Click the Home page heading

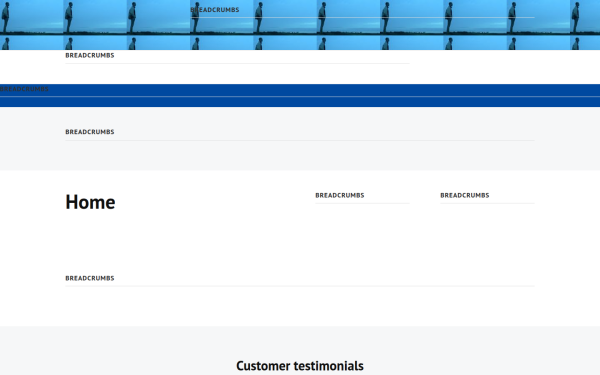pos(90,202)
